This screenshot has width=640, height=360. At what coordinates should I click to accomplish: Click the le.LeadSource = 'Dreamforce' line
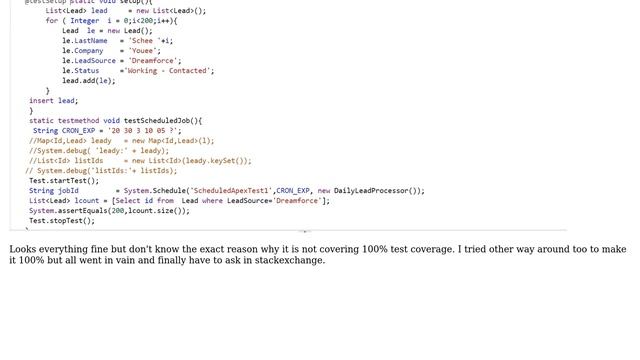tap(122, 60)
